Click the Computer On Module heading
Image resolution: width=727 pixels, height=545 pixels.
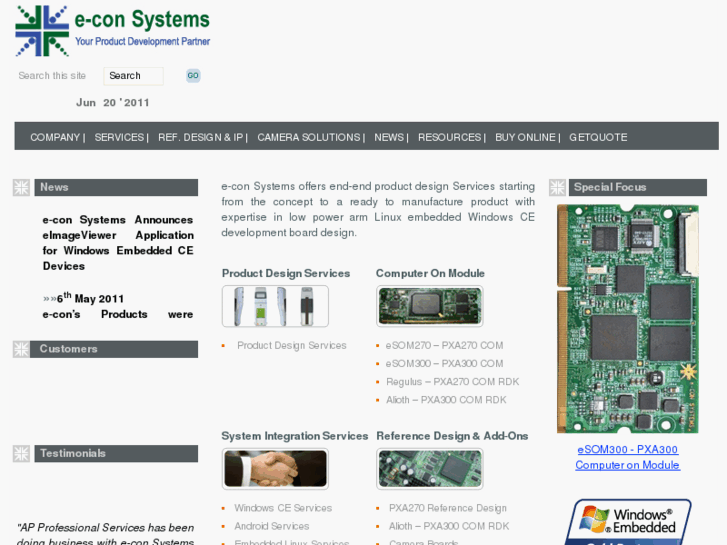point(430,273)
